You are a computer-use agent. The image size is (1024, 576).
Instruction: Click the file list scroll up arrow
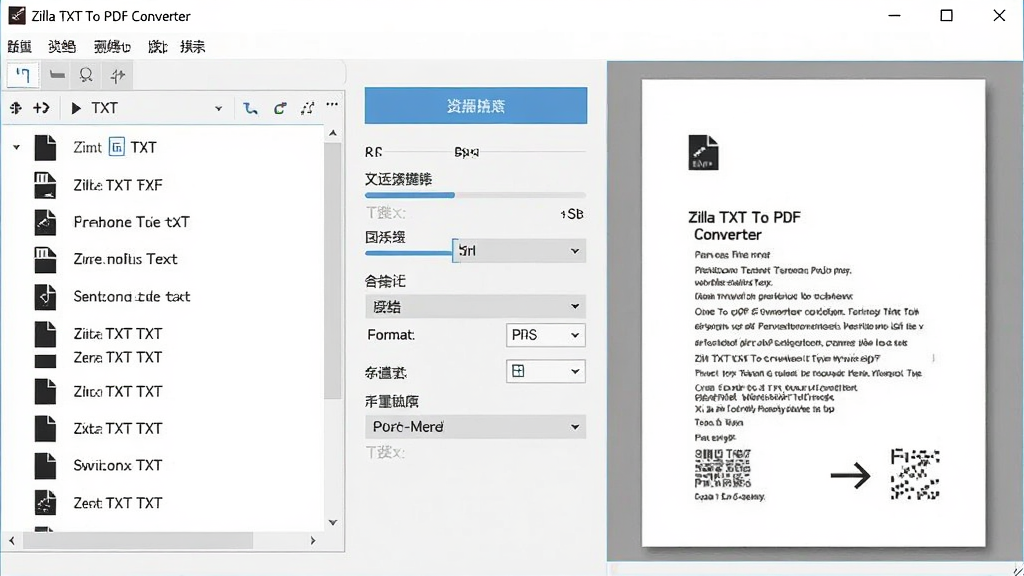333,133
